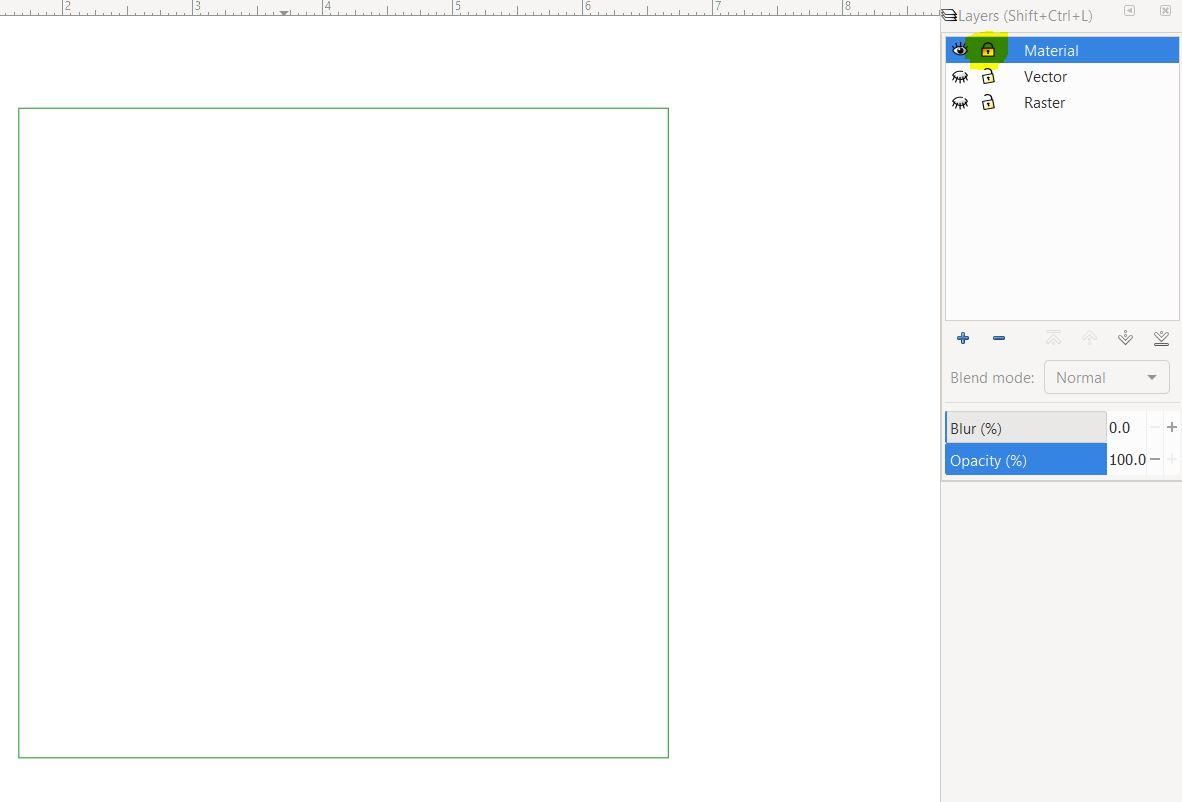Lower layer to bottom with the bottom-arrow icon
The image size is (1182, 802).
coord(1161,338)
